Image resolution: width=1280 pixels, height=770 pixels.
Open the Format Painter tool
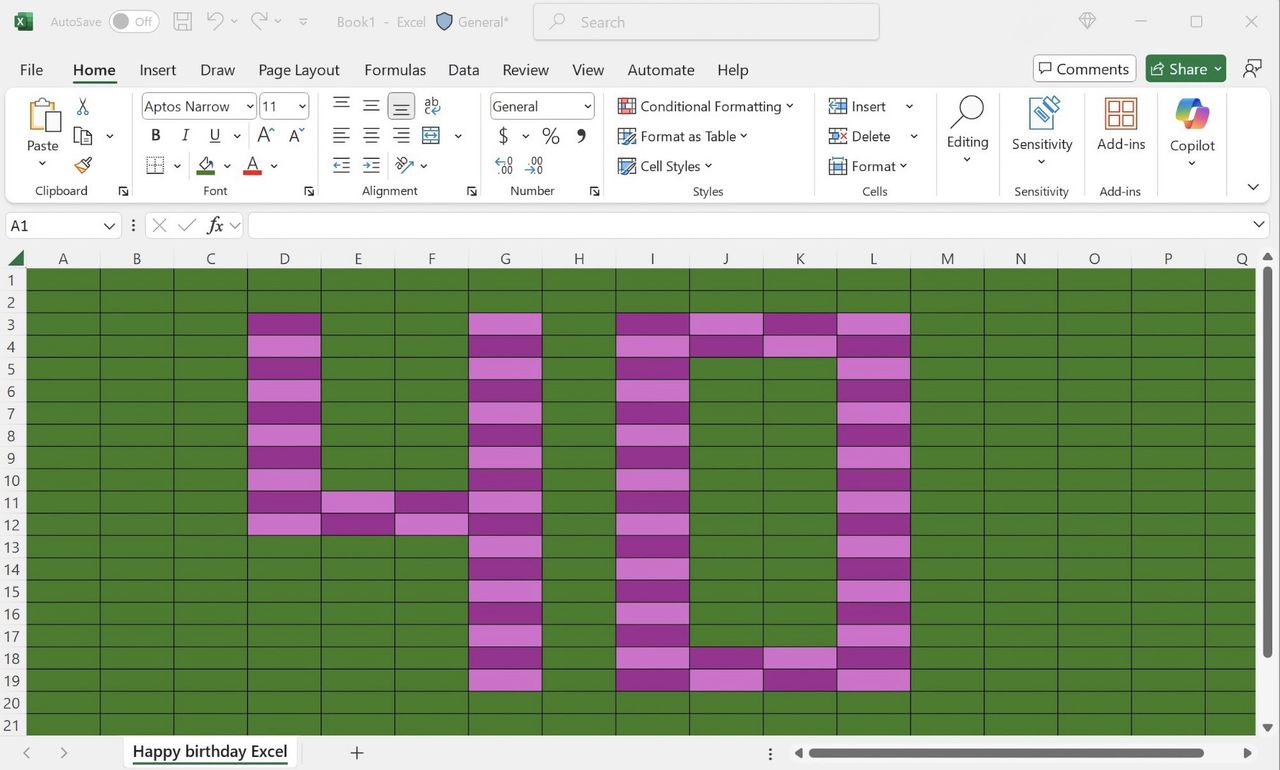[83, 165]
